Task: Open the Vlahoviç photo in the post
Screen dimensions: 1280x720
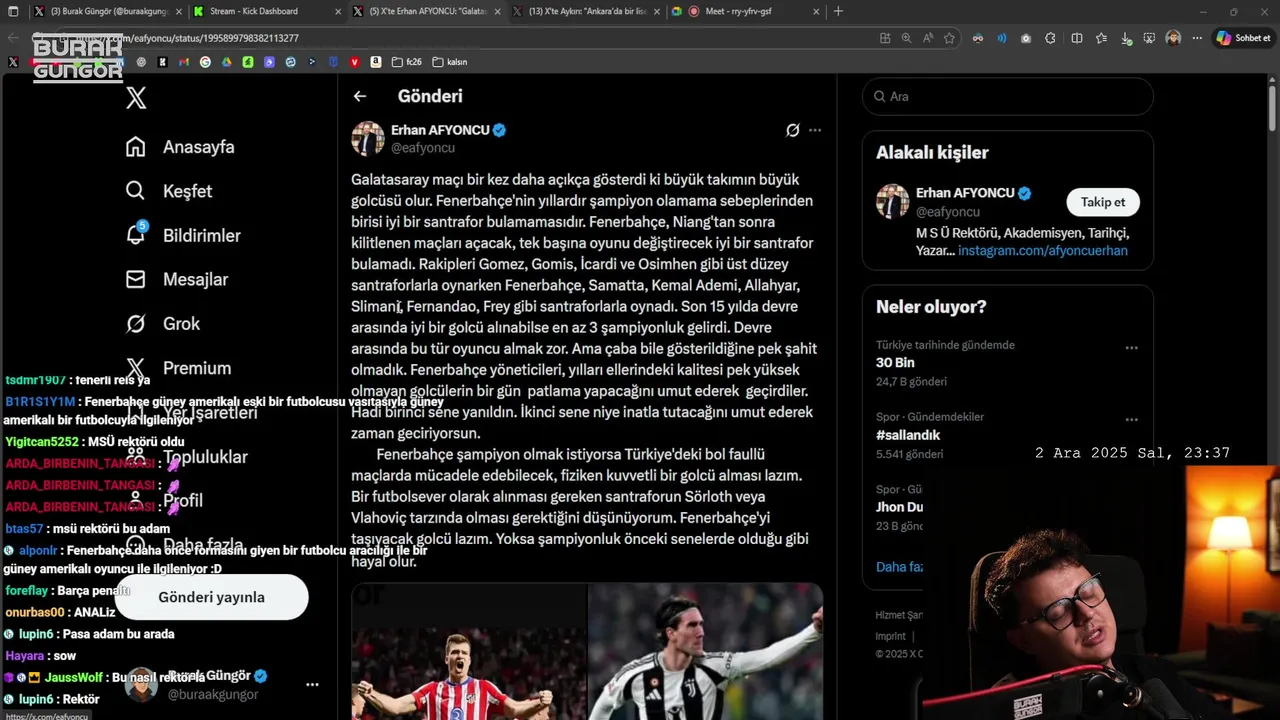Action: click(x=706, y=651)
